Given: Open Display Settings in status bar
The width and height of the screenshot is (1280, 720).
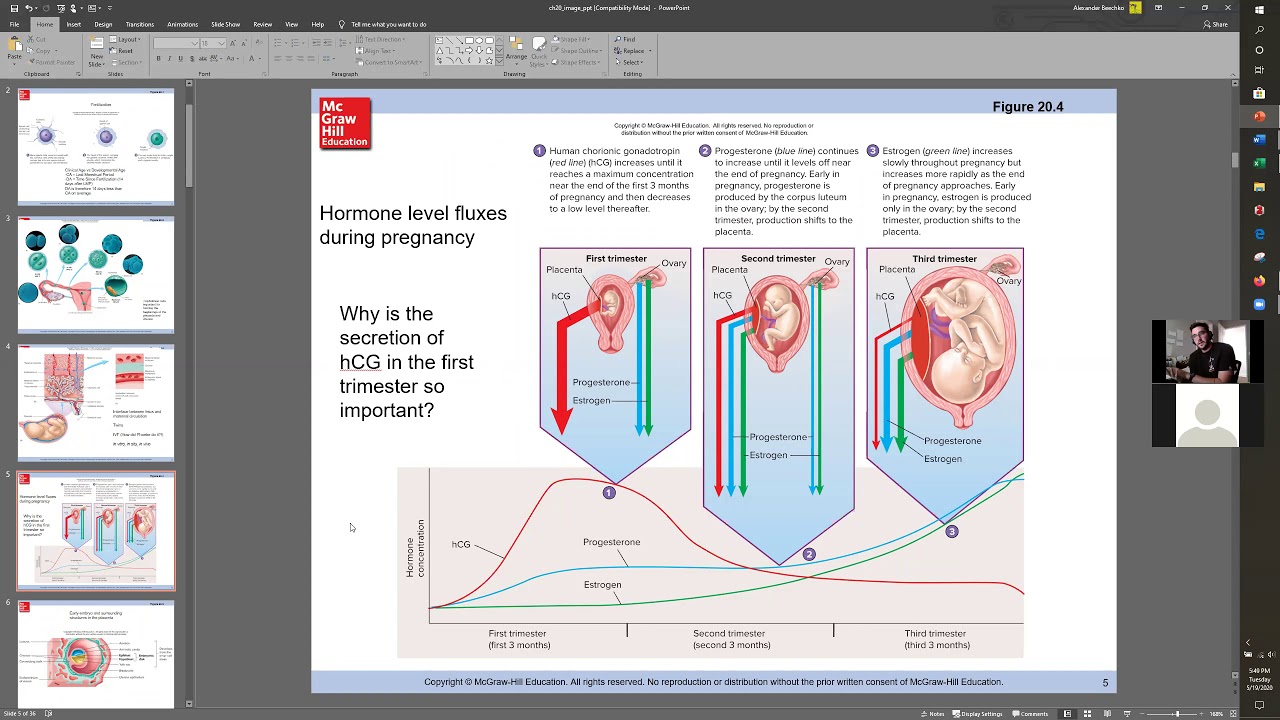Looking at the screenshot, I should 977,714.
